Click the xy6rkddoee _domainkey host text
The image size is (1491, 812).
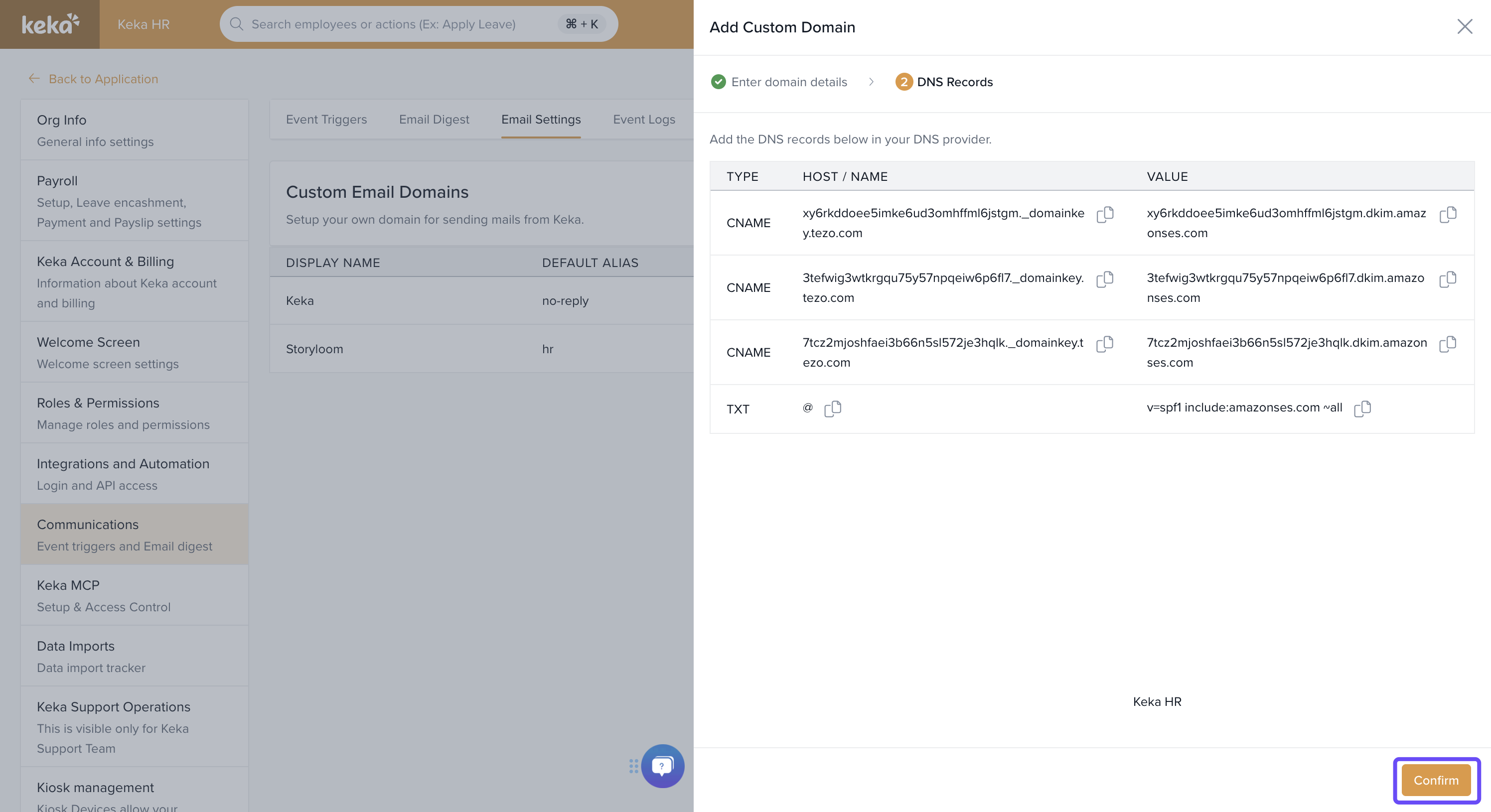coord(943,223)
